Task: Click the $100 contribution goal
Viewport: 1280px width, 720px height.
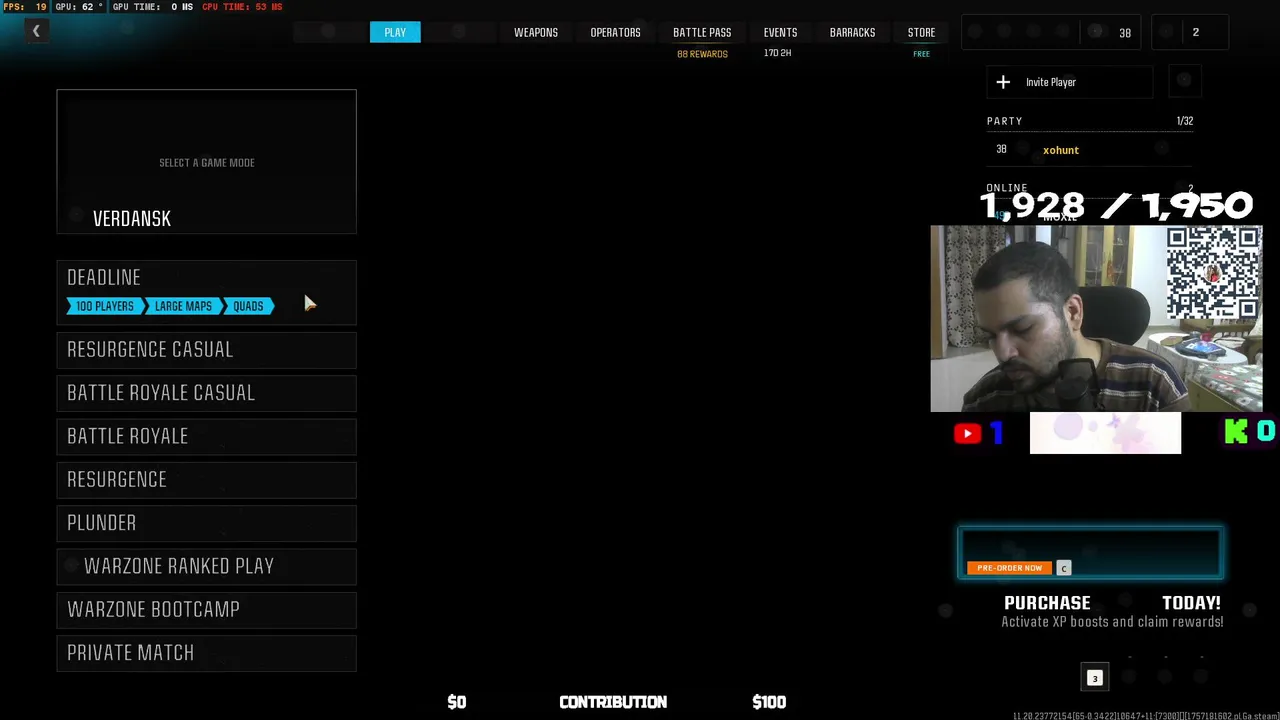Action: coord(769,702)
